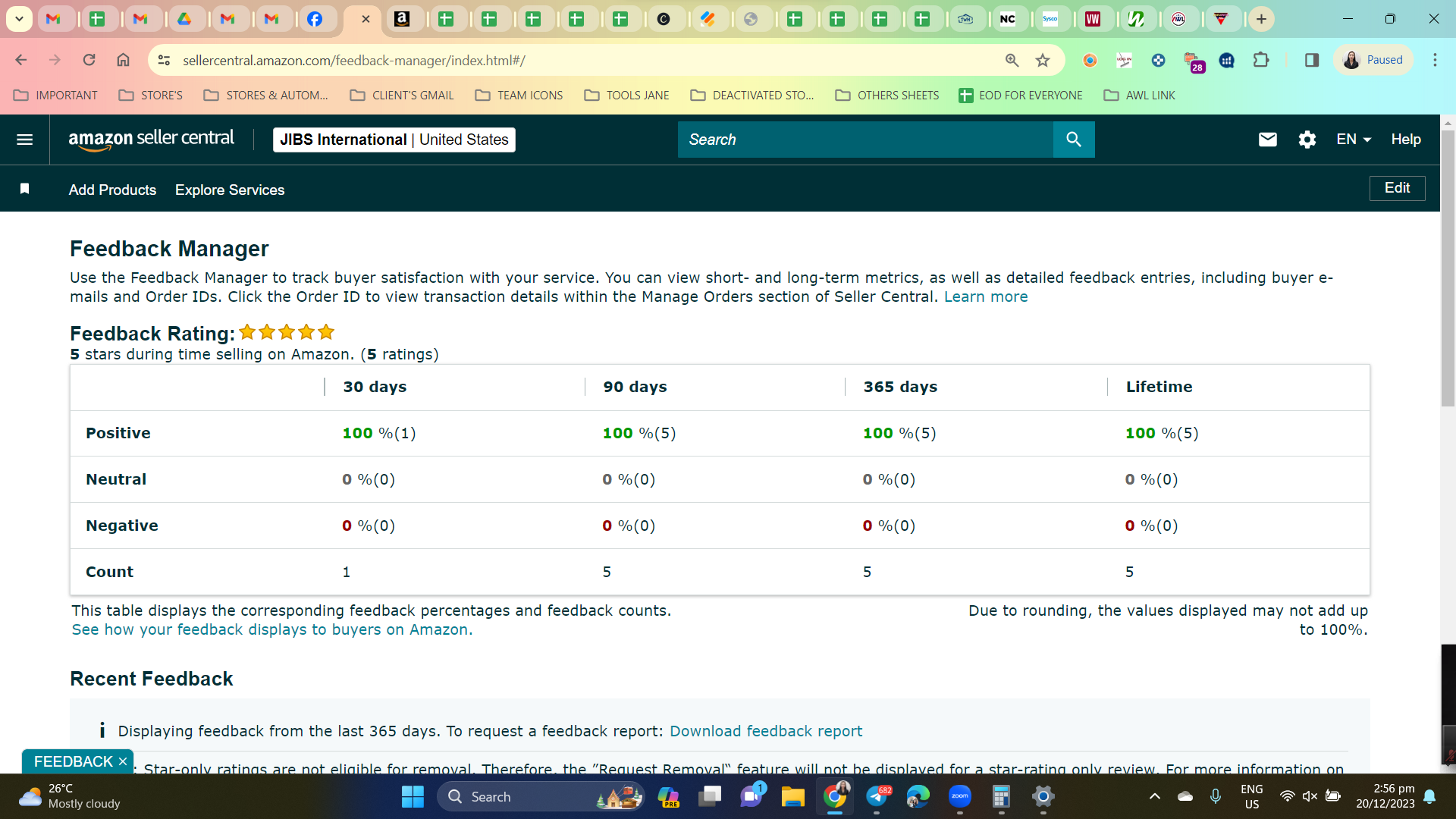Bookmark this page with the star
Image resolution: width=1456 pixels, height=819 pixels.
1043,60
